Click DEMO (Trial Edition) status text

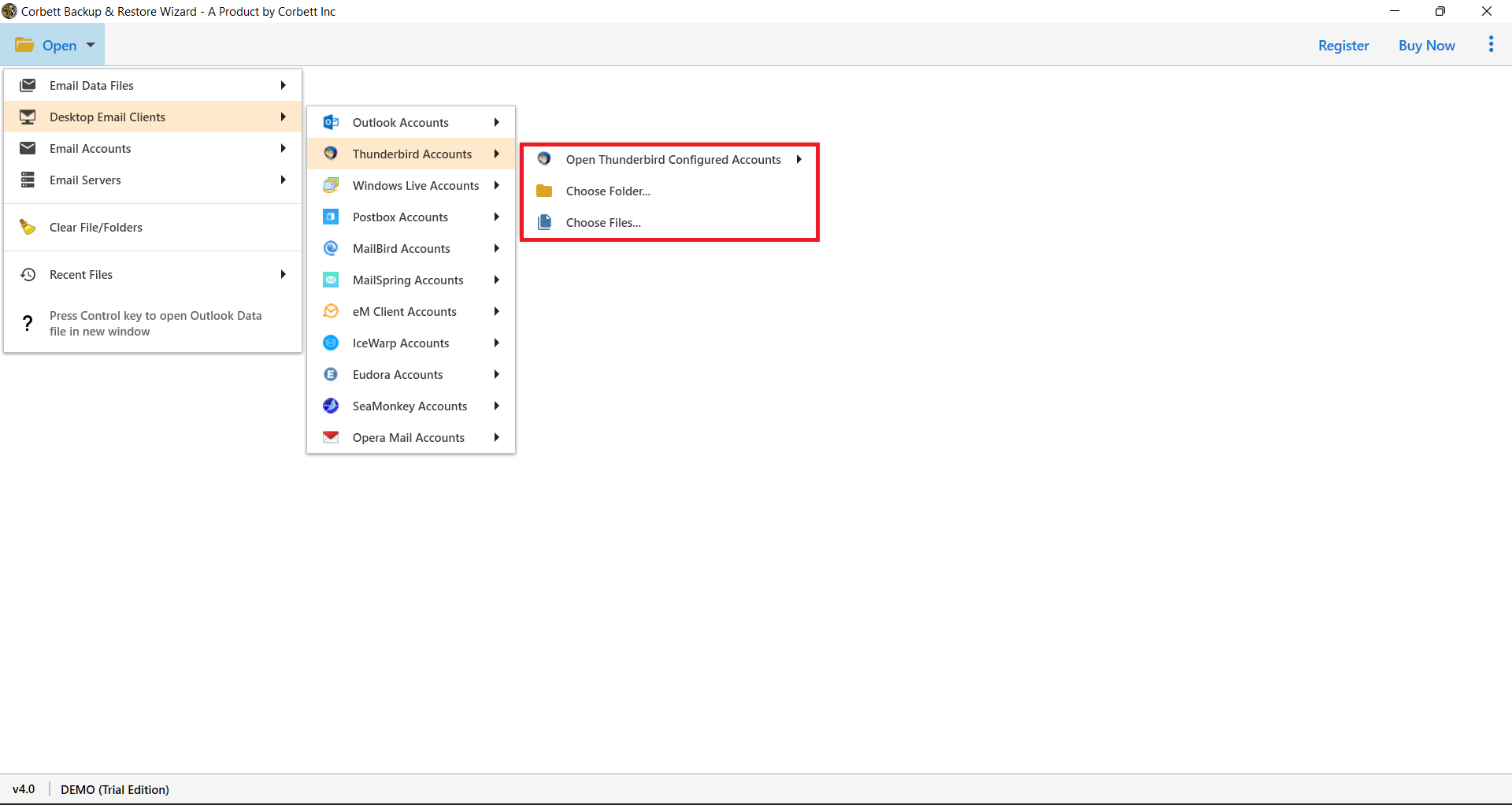pos(115,789)
